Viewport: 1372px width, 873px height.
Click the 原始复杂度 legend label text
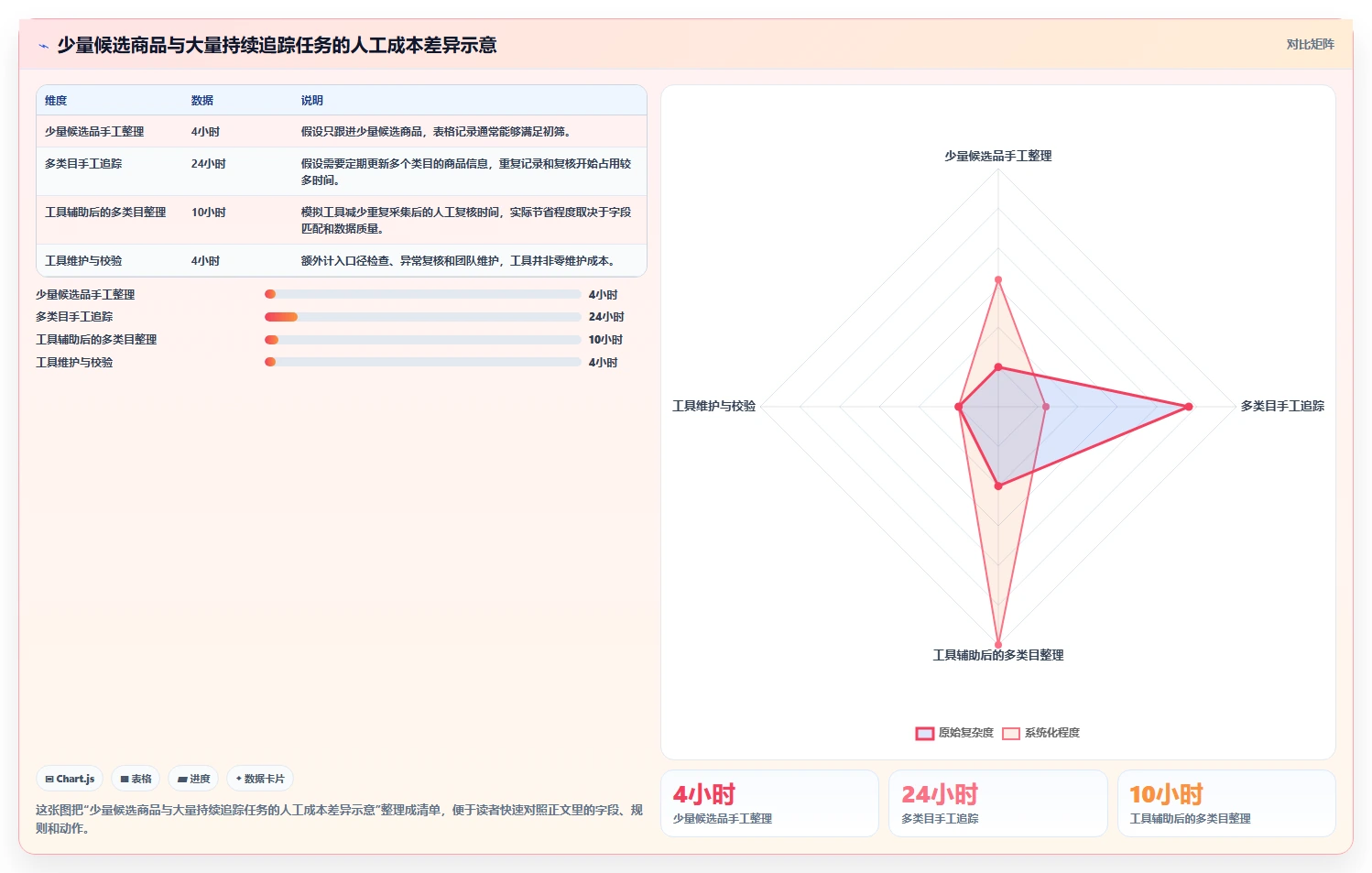point(965,733)
